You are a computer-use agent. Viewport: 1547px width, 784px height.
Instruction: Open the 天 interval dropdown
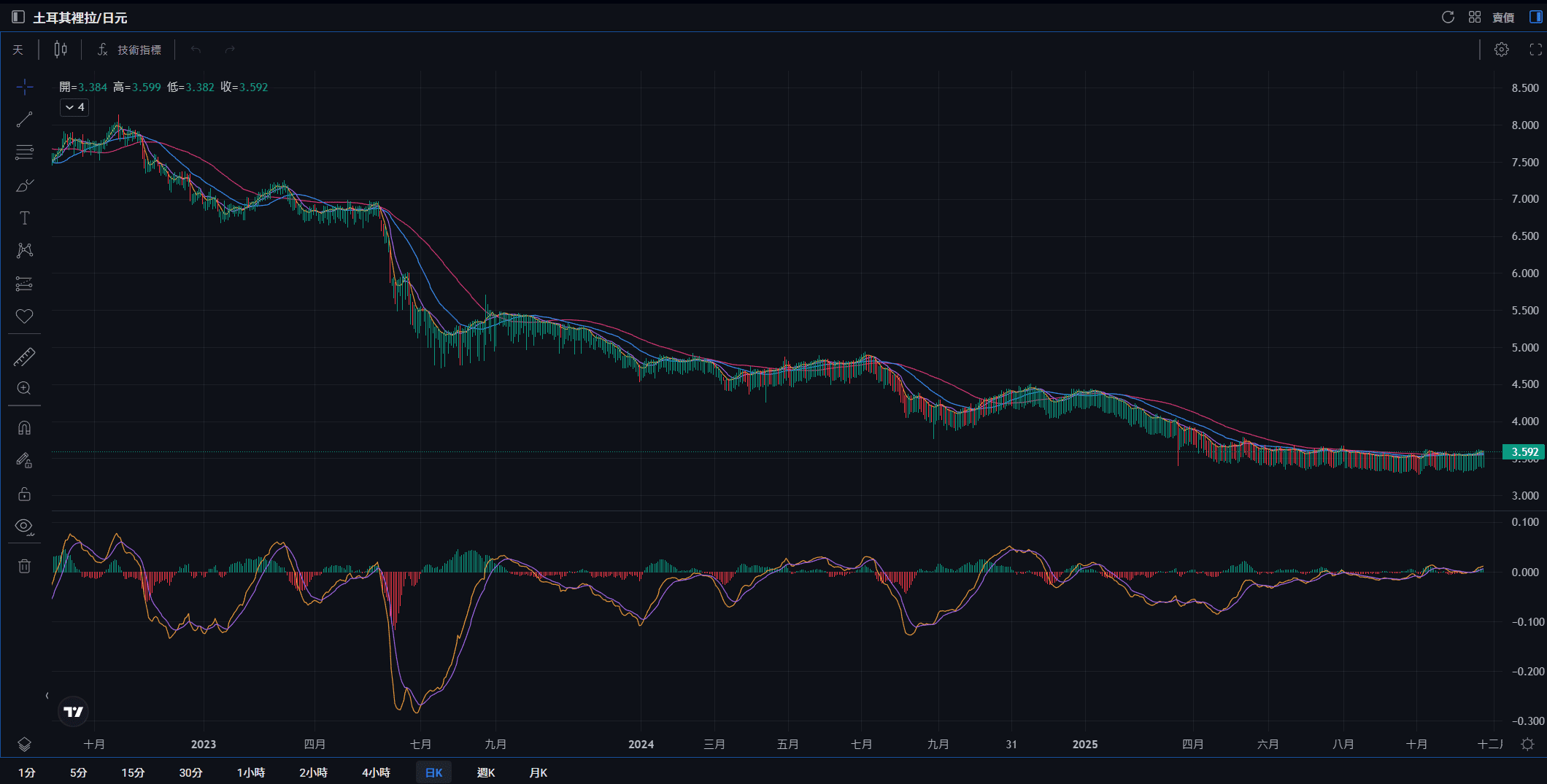click(x=18, y=50)
